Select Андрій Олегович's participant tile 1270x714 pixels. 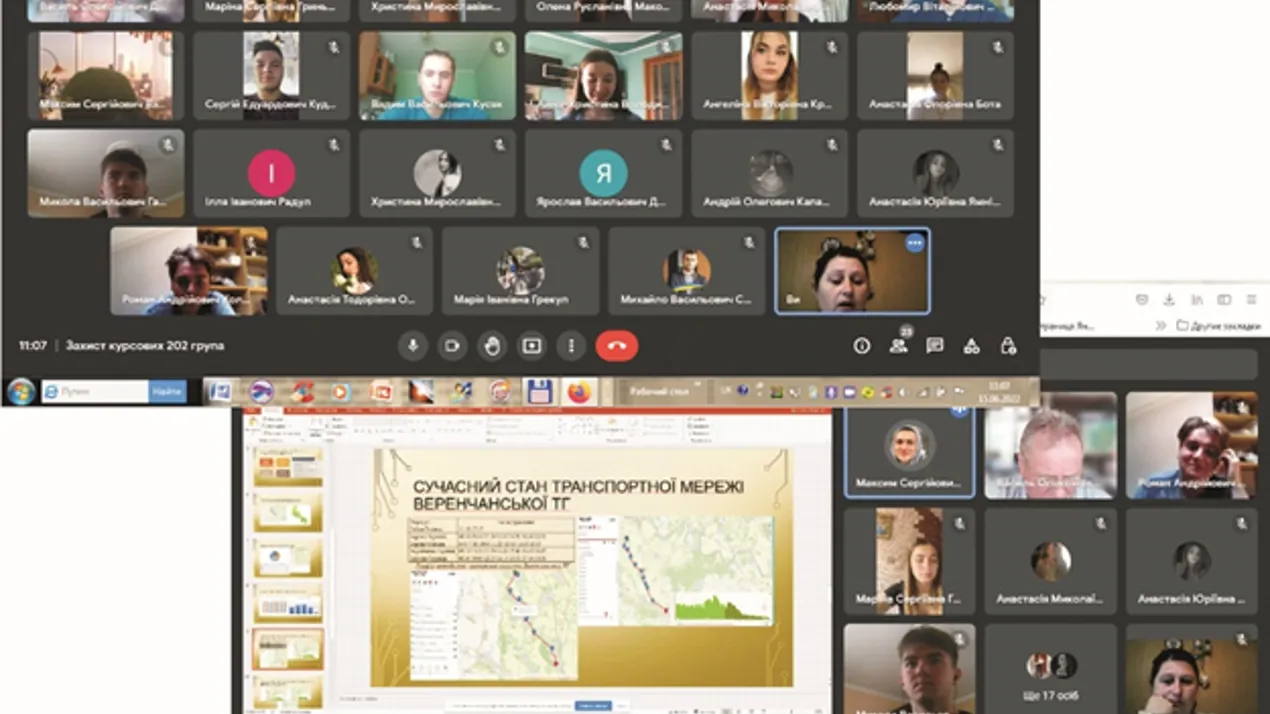(x=769, y=173)
